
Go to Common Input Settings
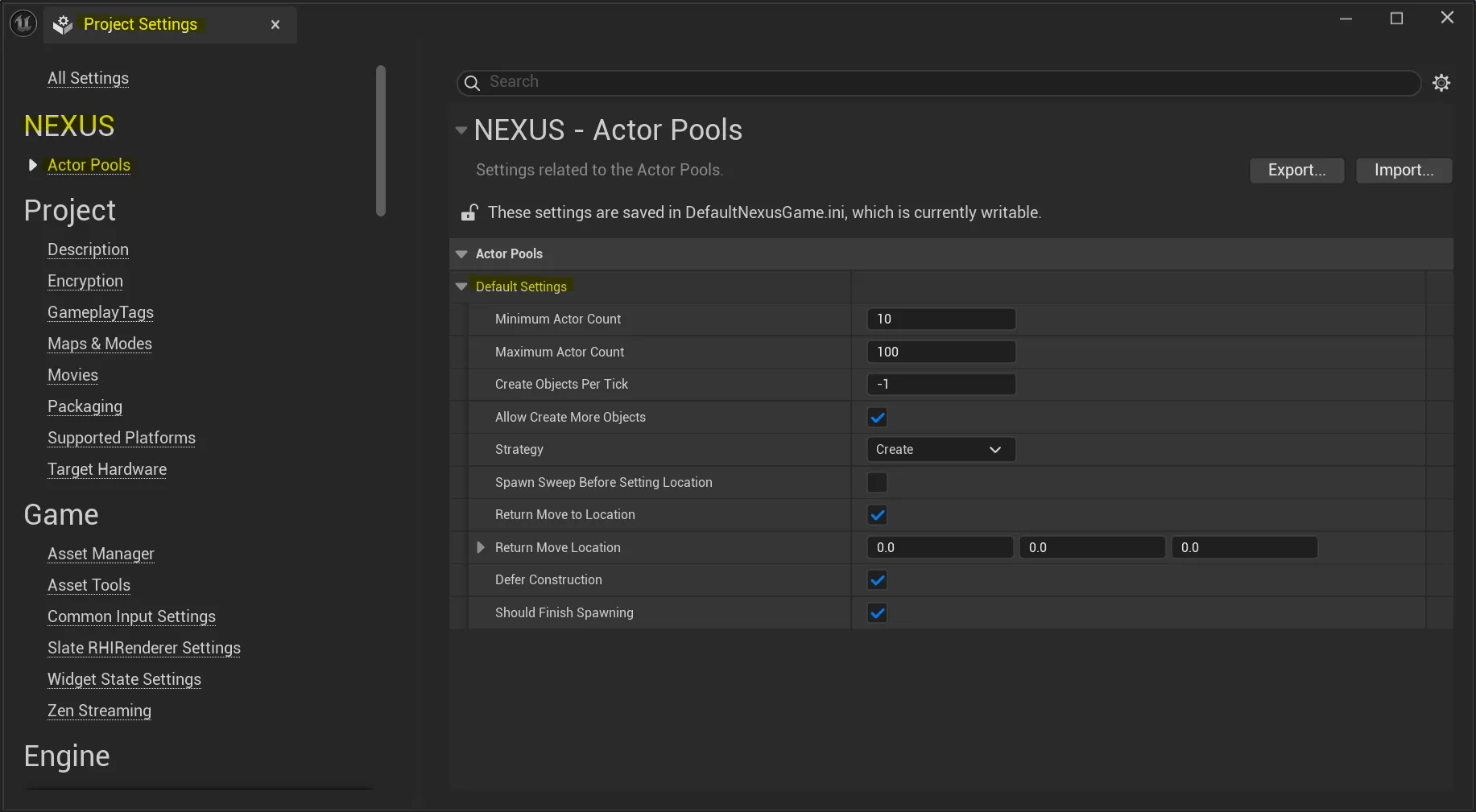point(131,616)
